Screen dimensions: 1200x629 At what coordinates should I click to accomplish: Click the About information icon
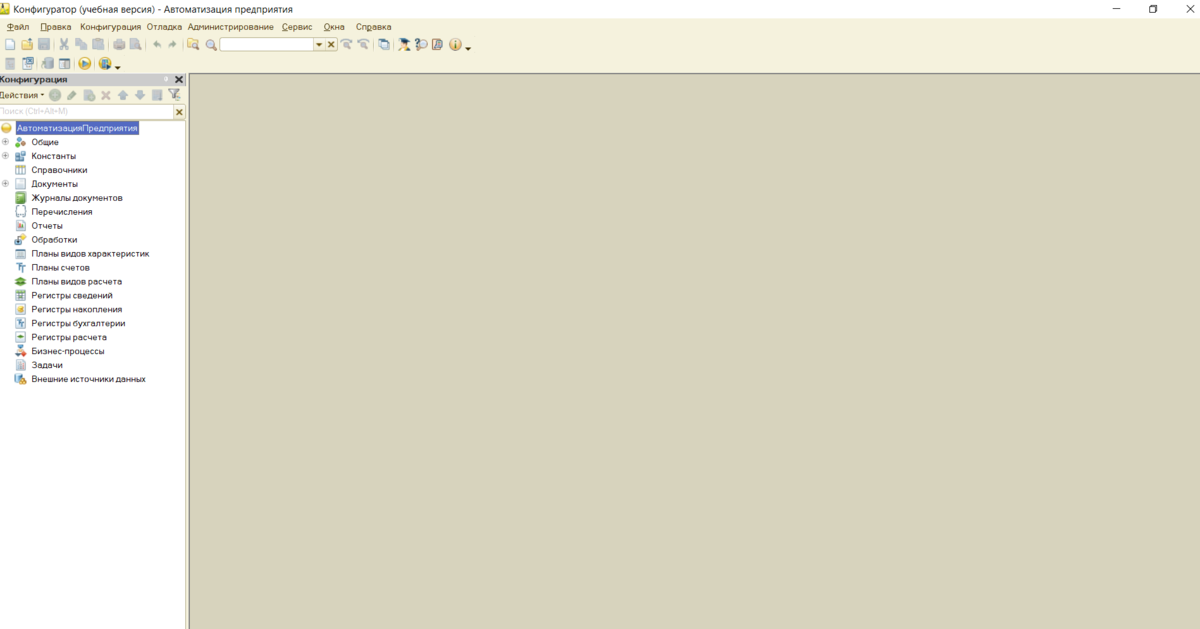click(x=455, y=44)
